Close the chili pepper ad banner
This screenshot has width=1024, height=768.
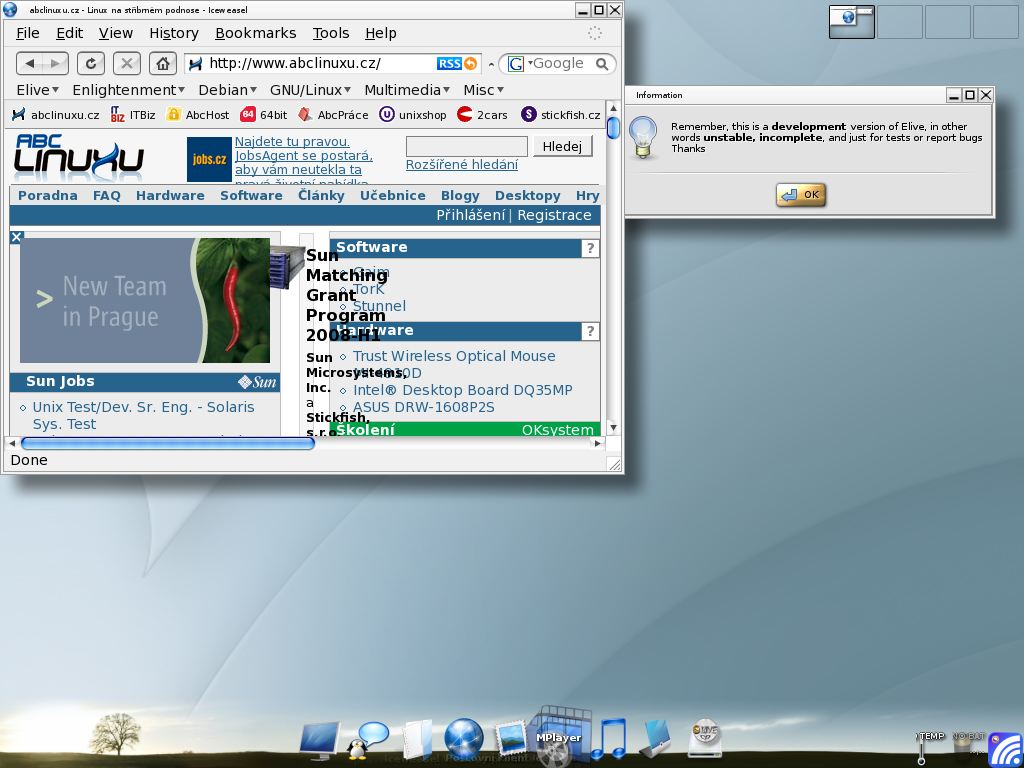pos(17,237)
